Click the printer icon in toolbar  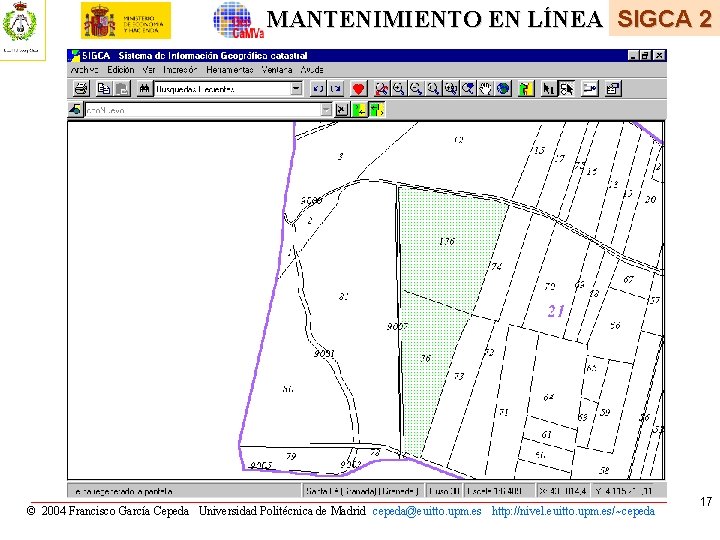click(81, 88)
